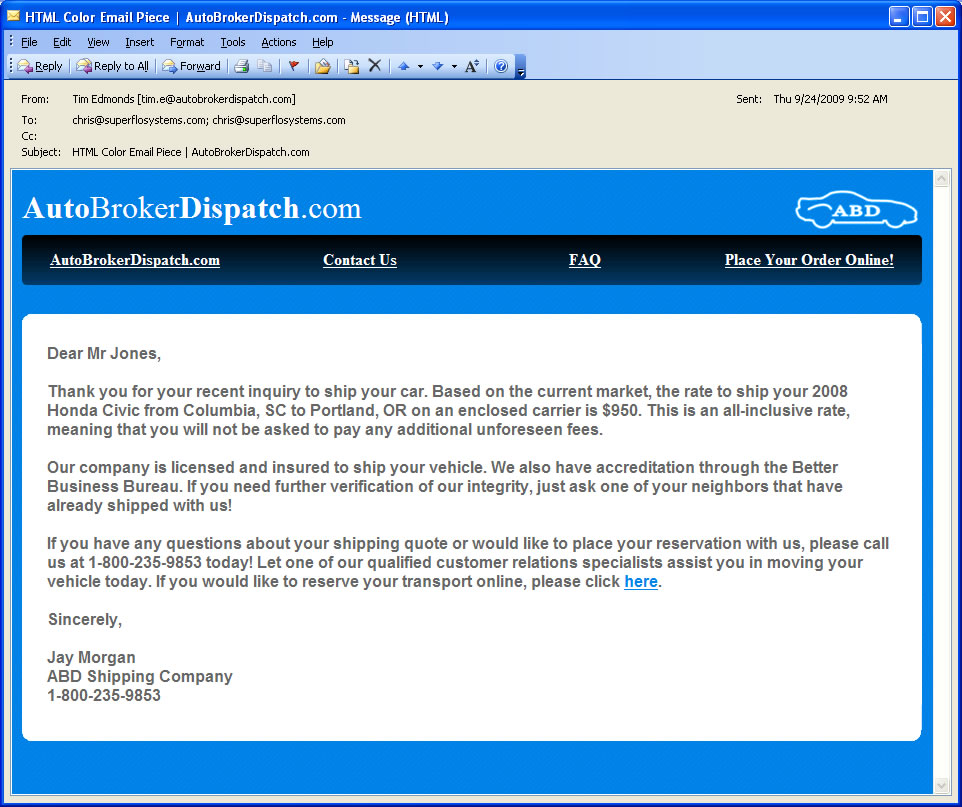
Task: Delete the message with the X icon
Action: click(375, 66)
